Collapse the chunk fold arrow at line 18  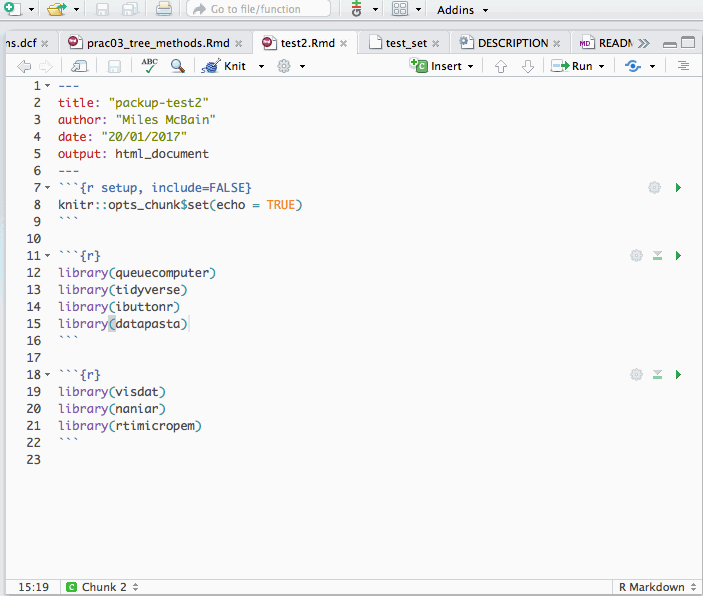pyautogui.click(x=47, y=374)
